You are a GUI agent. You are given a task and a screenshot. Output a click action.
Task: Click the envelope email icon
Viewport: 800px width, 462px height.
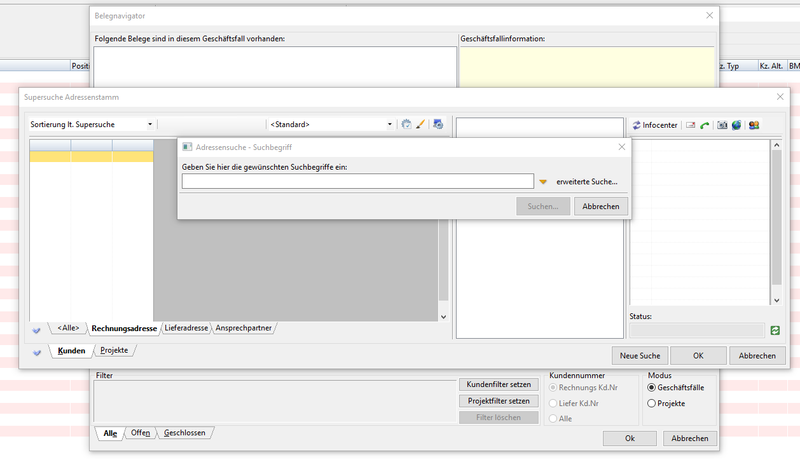(x=690, y=125)
